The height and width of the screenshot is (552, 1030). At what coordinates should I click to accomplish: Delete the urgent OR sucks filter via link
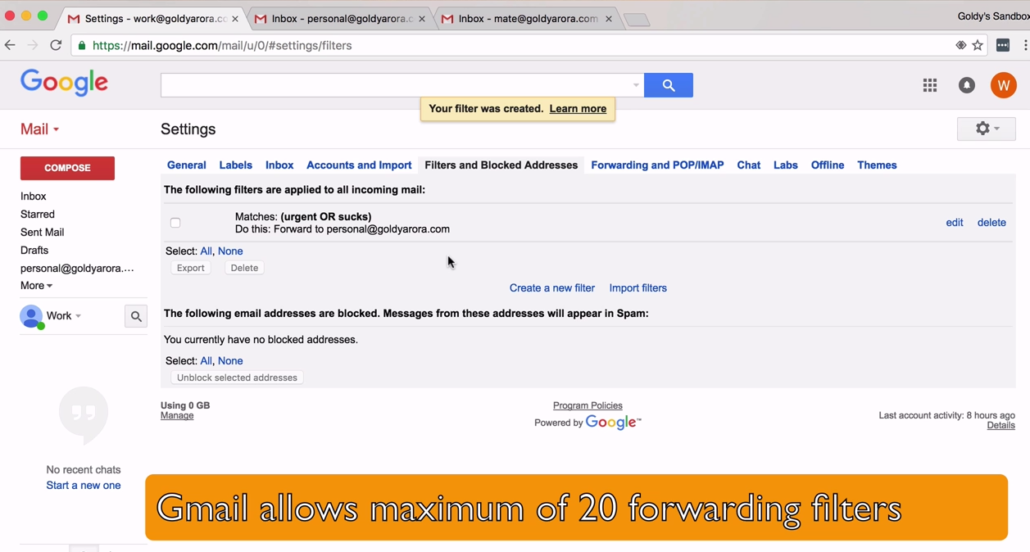[991, 223]
